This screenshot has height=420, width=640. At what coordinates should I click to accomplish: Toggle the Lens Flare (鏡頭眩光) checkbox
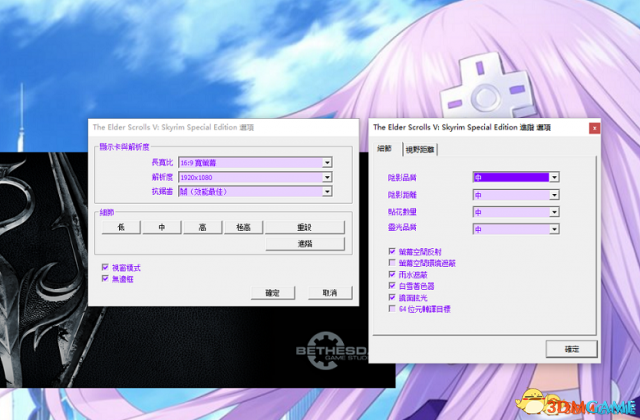[x=392, y=298]
